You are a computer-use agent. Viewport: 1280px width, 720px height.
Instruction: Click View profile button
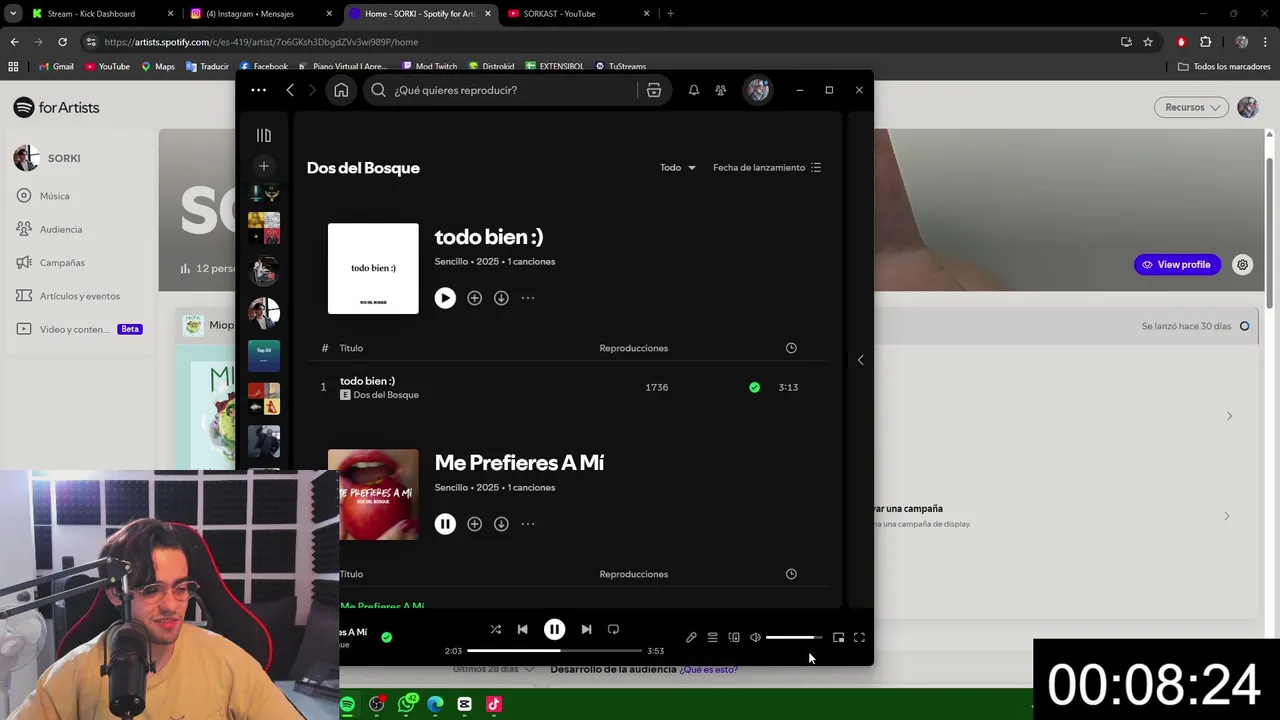click(x=1177, y=265)
